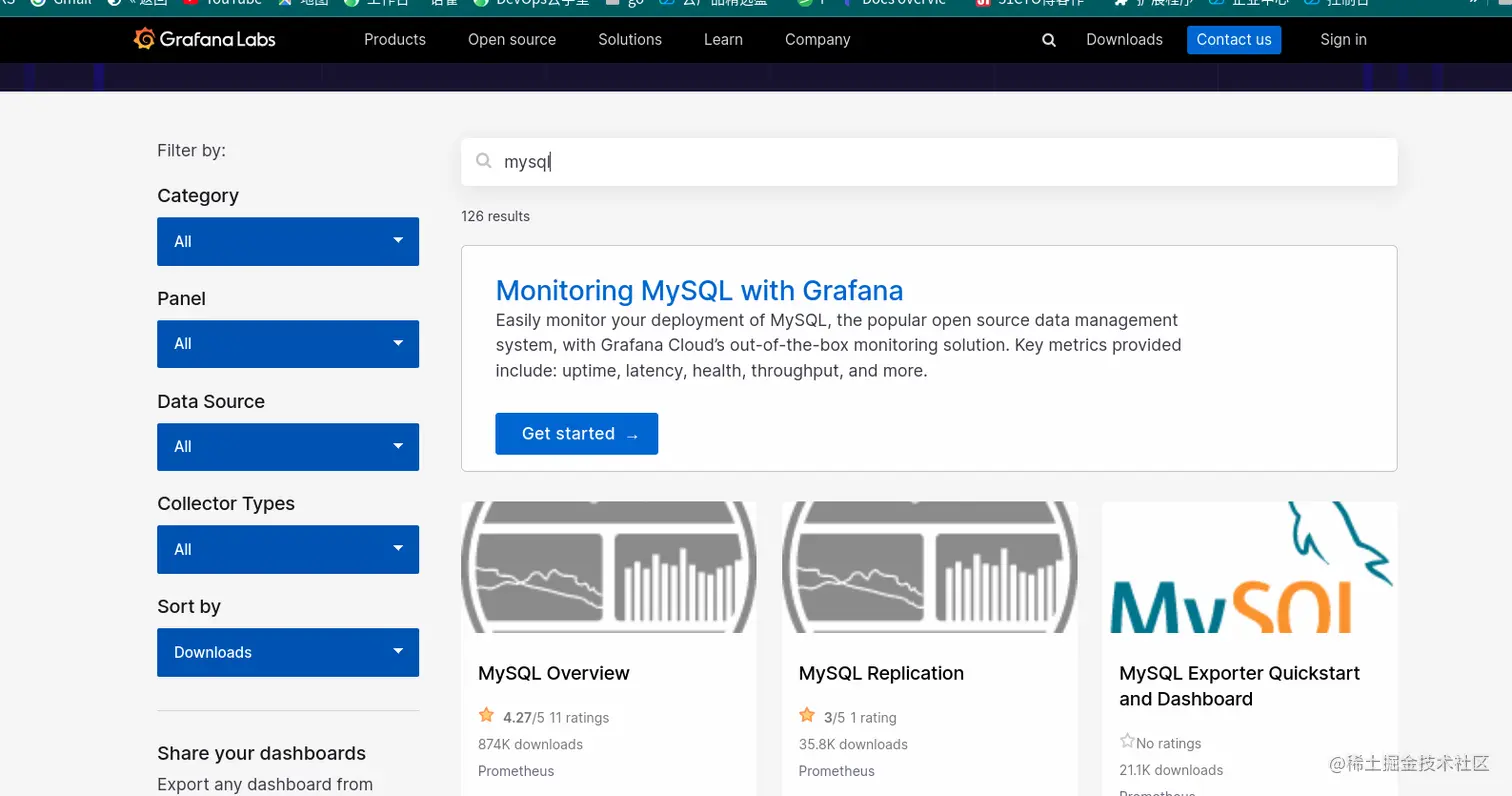Click the Sign in link
The width and height of the screenshot is (1512, 796).
[1343, 40]
